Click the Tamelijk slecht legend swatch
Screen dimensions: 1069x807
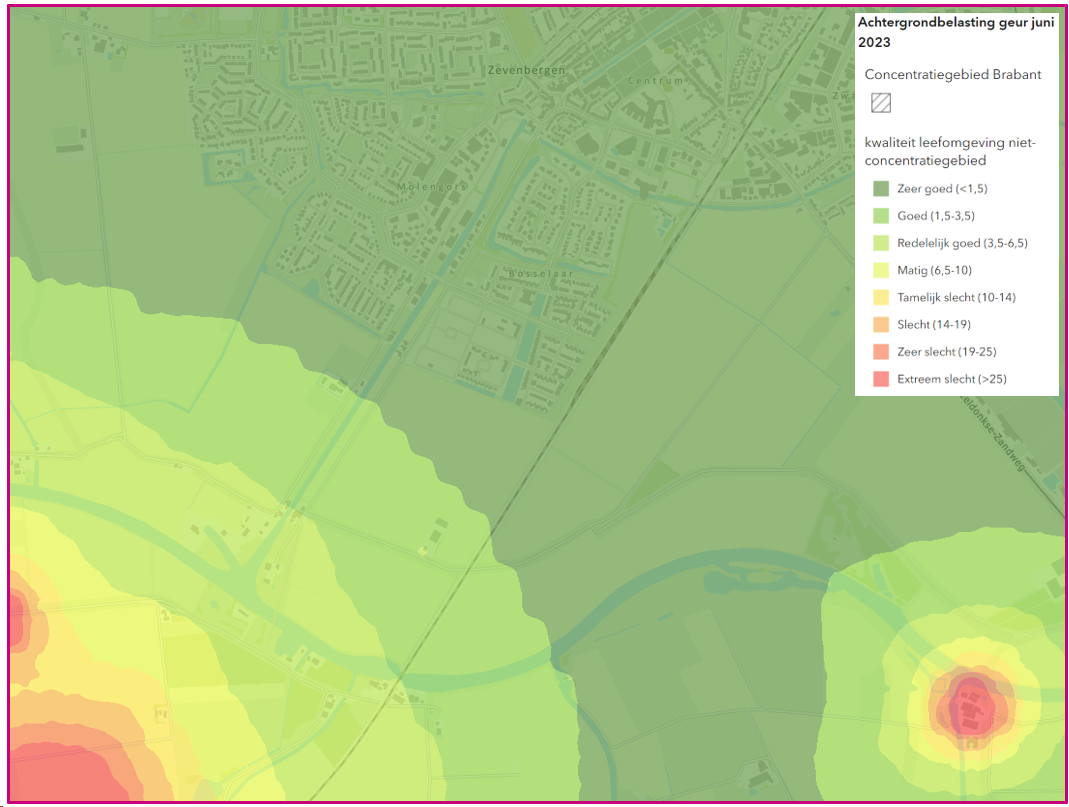click(881, 298)
